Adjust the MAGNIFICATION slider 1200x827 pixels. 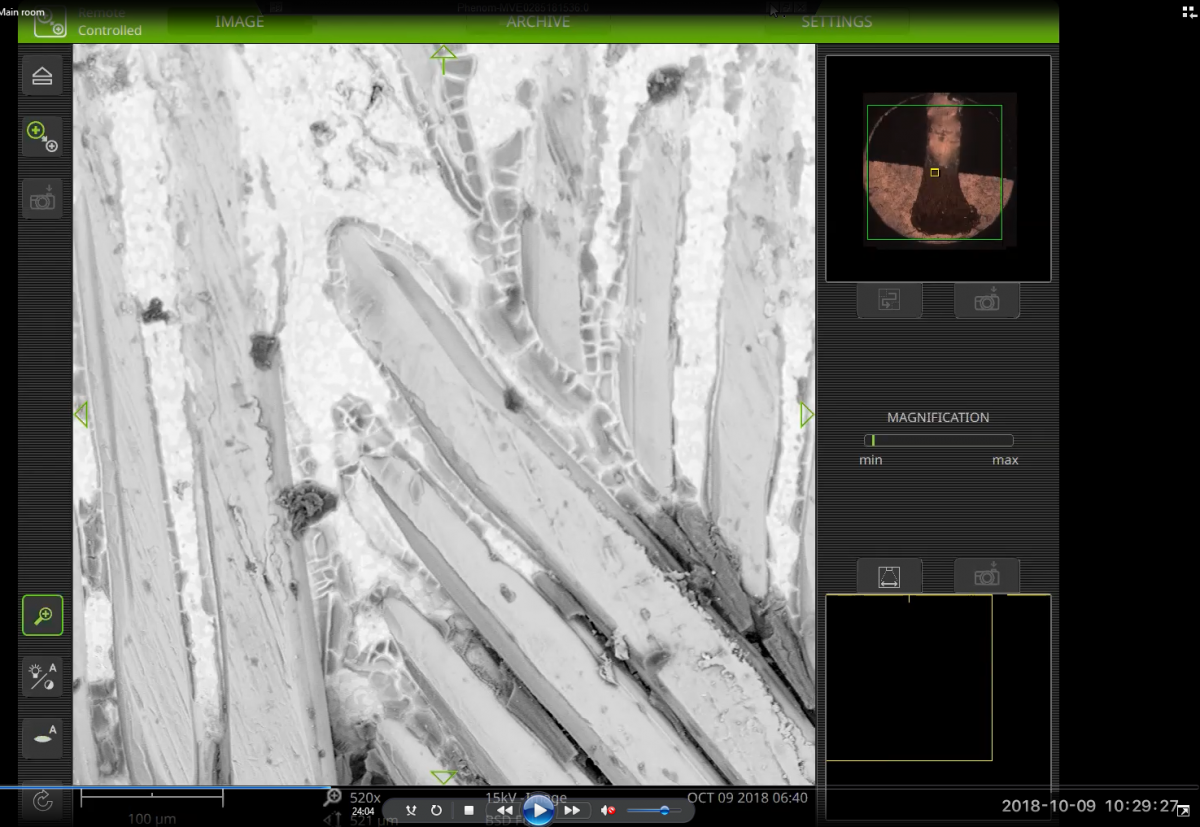[x=938, y=440]
